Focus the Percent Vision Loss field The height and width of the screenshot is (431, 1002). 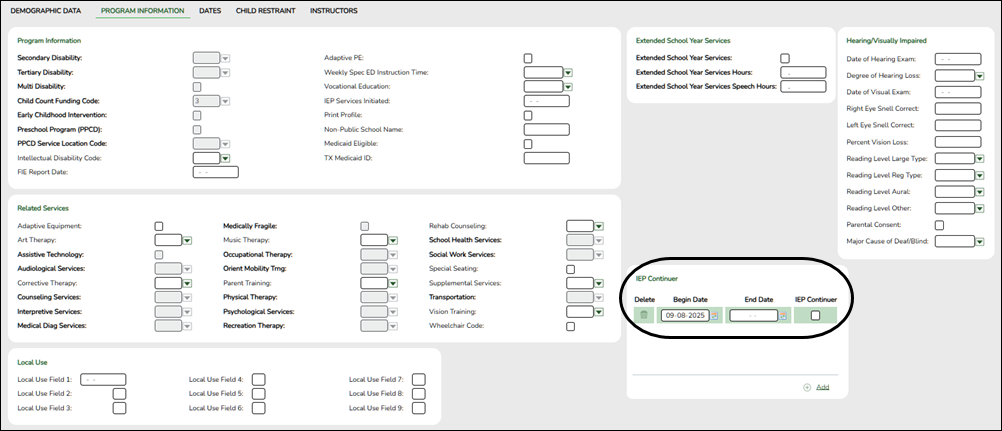[958, 142]
